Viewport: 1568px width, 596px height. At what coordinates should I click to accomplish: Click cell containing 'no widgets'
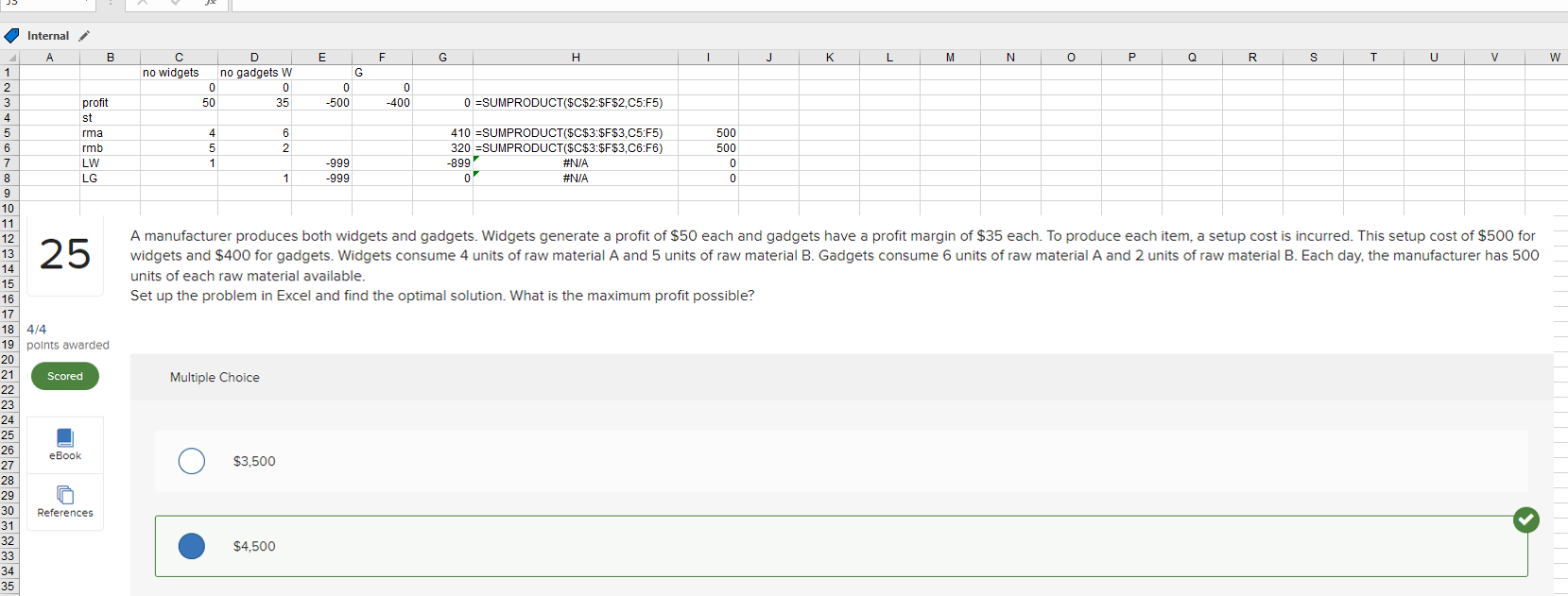tap(179, 73)
